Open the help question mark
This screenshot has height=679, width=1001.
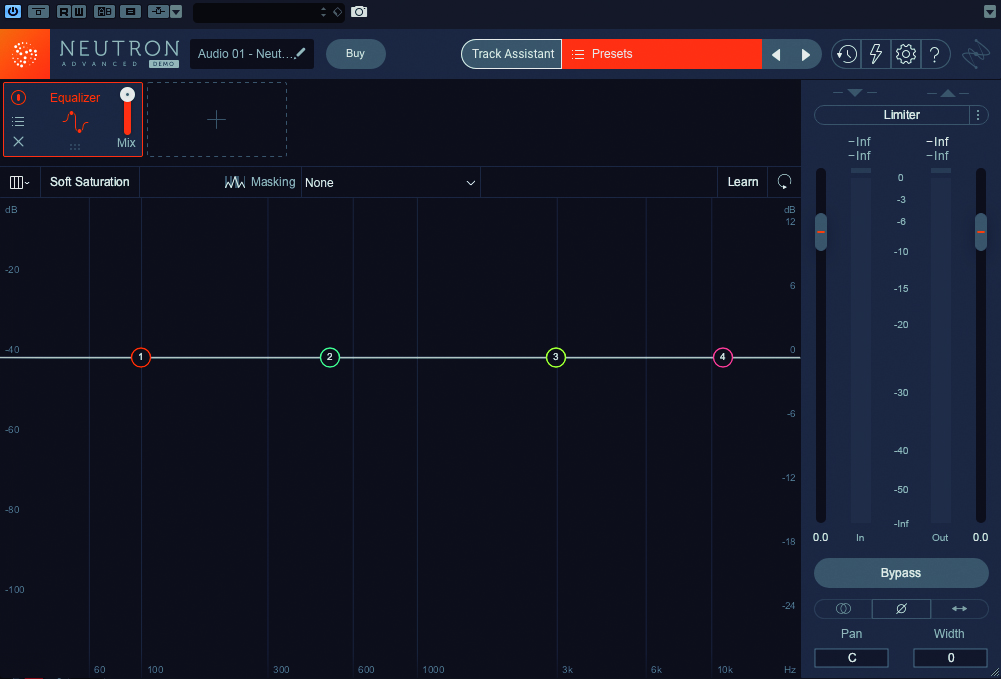pyautogui.click(x=935, y=54)
